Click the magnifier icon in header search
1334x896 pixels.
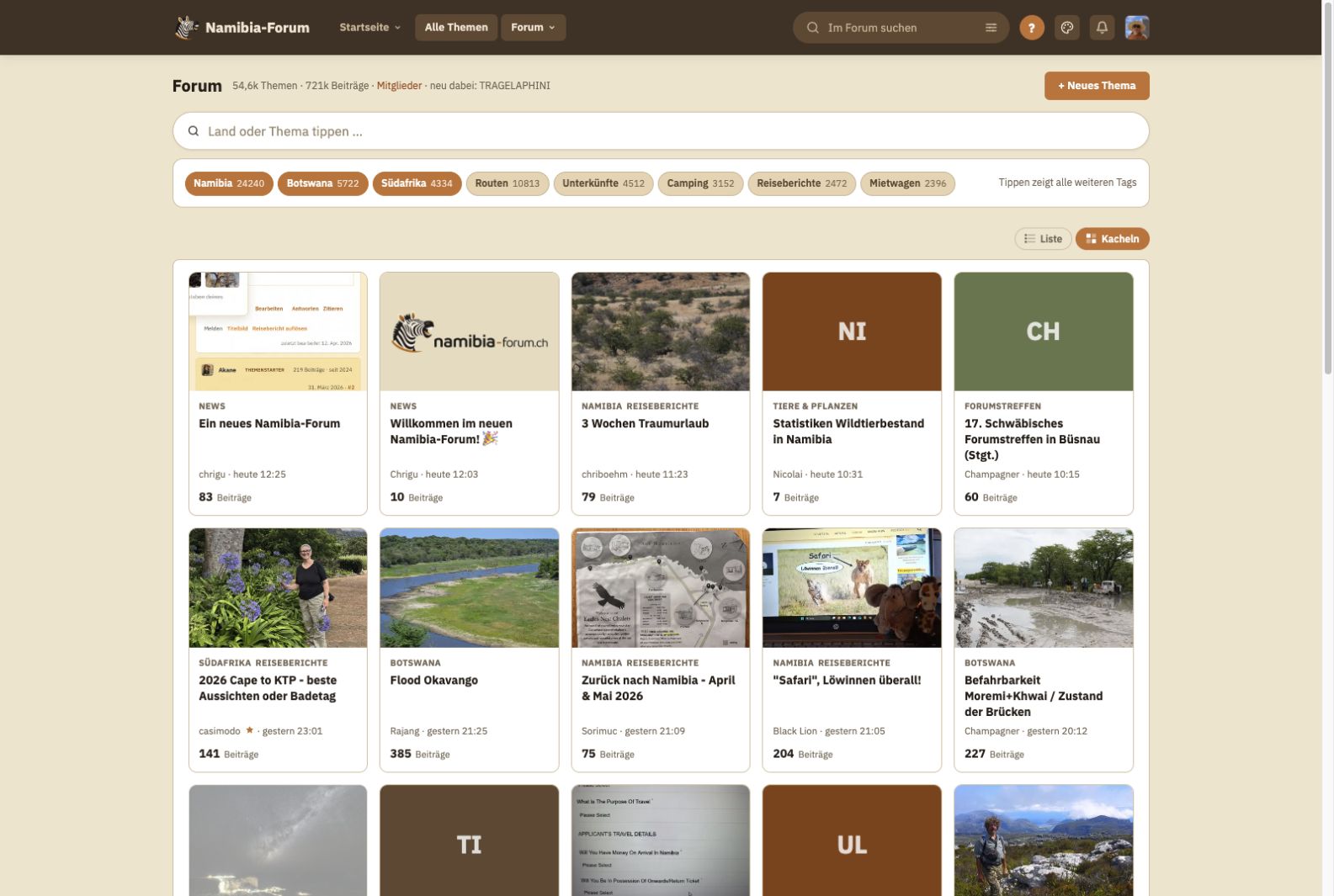pos(813,28)
